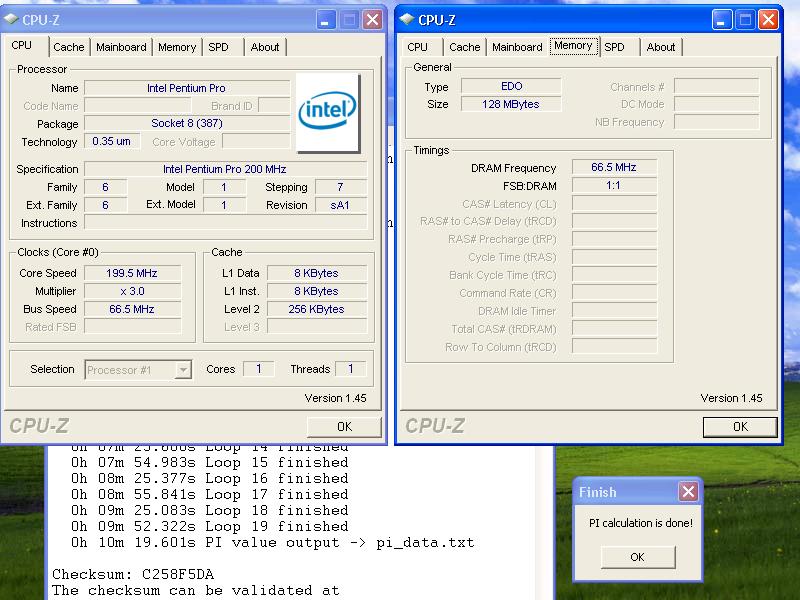This screenshot has height=600, width=800.
Task: Click Core Speed value '199.5 MHz'
Action: coord(132,273)
